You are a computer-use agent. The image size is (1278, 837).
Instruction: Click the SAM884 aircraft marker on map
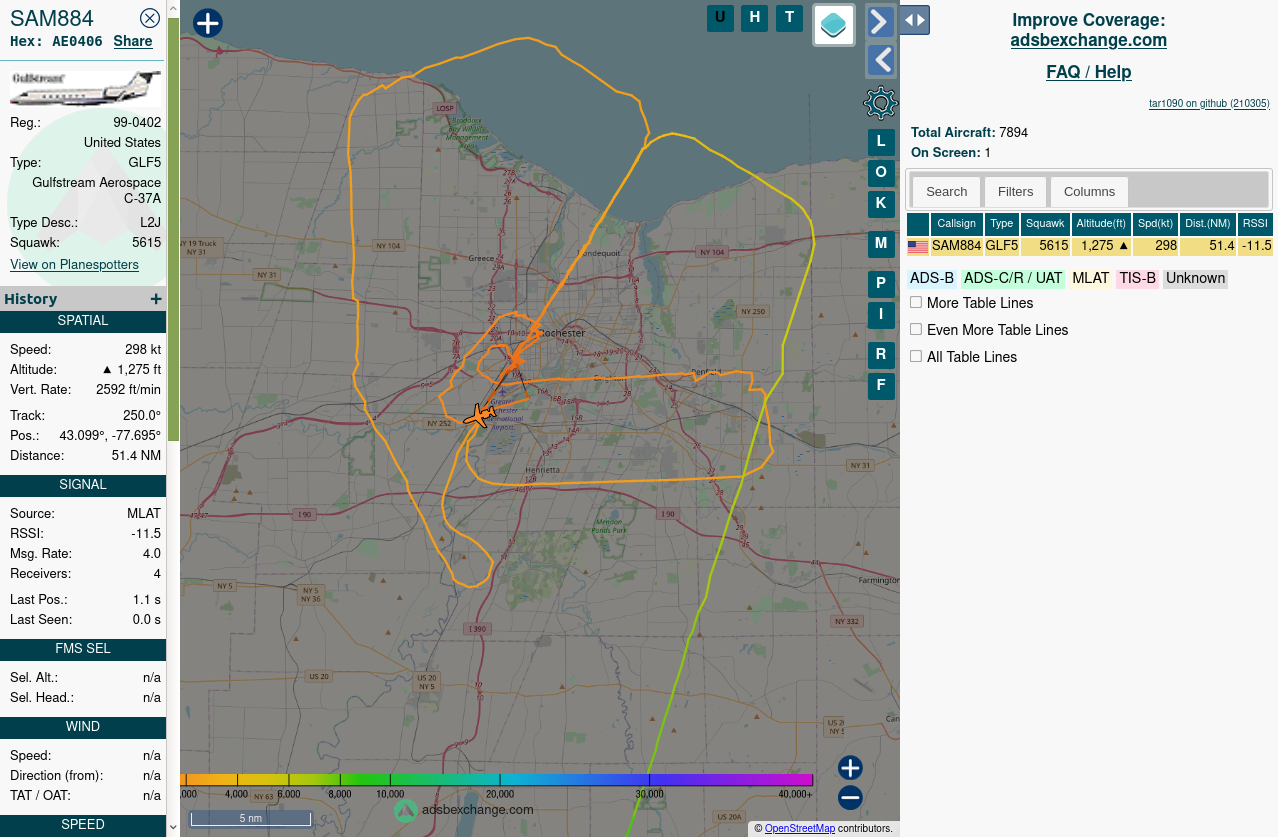480,415
